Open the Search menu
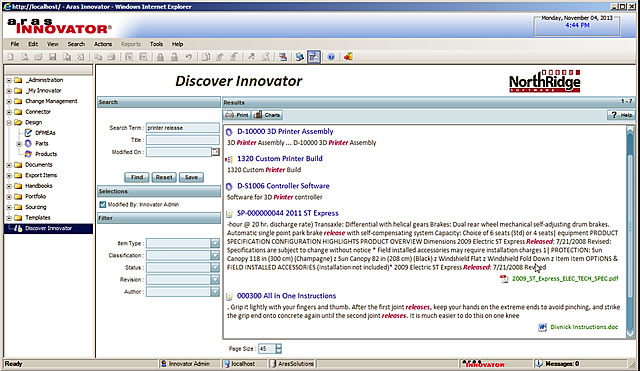 click(x=76, y=44)
